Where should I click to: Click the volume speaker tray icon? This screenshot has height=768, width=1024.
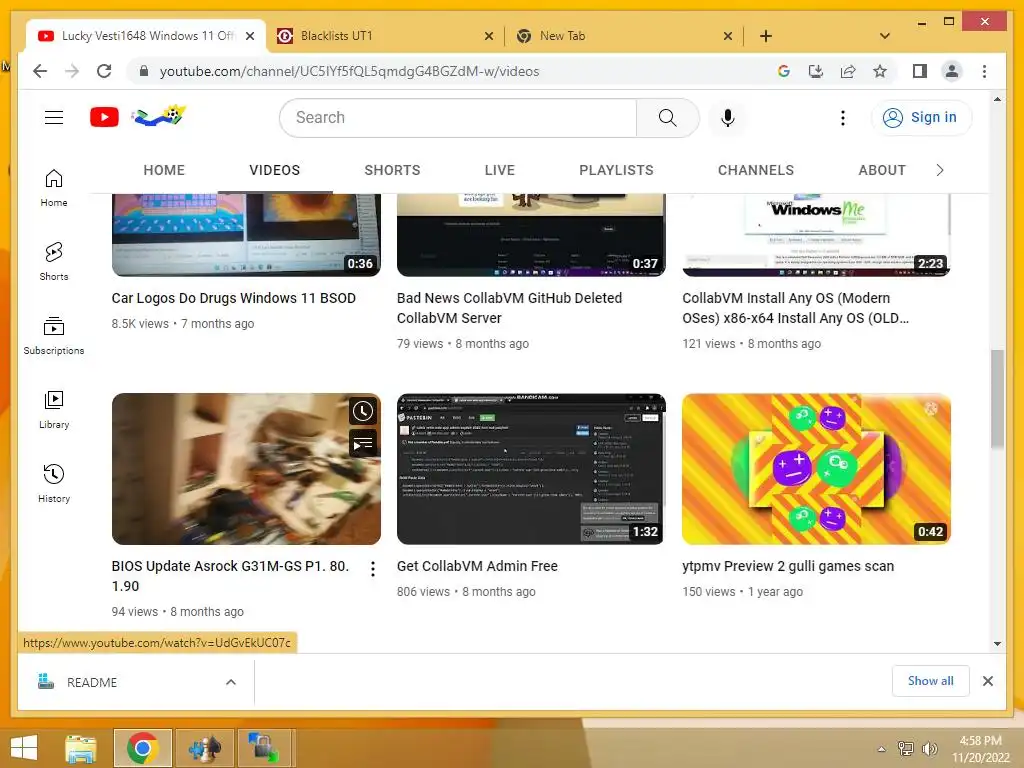[929, 748]
